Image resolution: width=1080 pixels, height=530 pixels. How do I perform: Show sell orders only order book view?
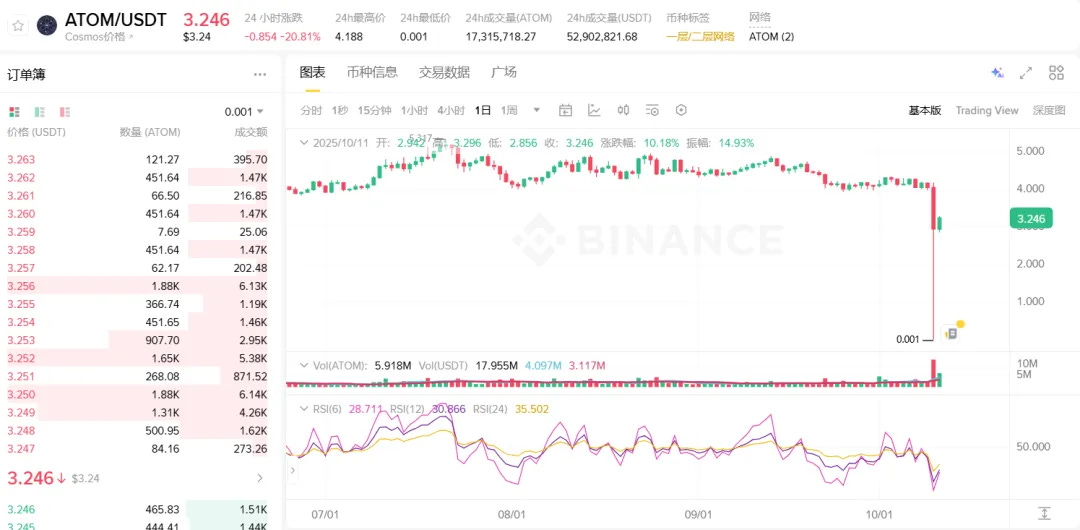(x=65, y=112)
